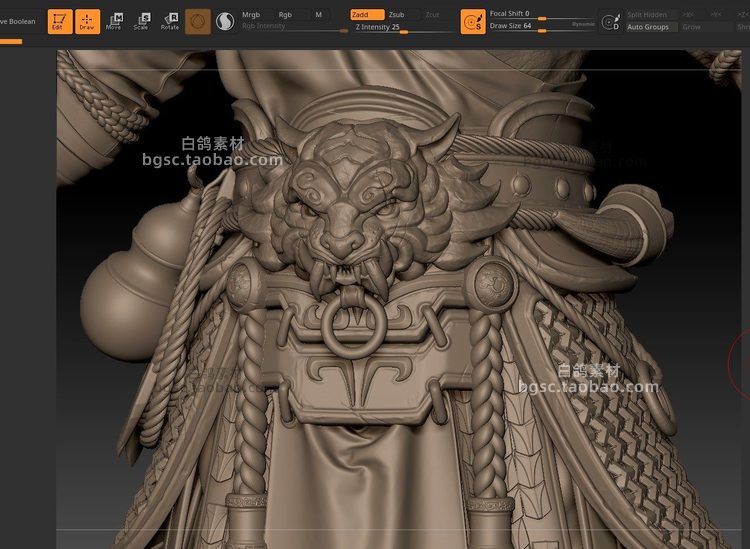This screenshot has width=750, height=549.
Task: Click the round S-curve icon
Action: (x=224, y=21)
